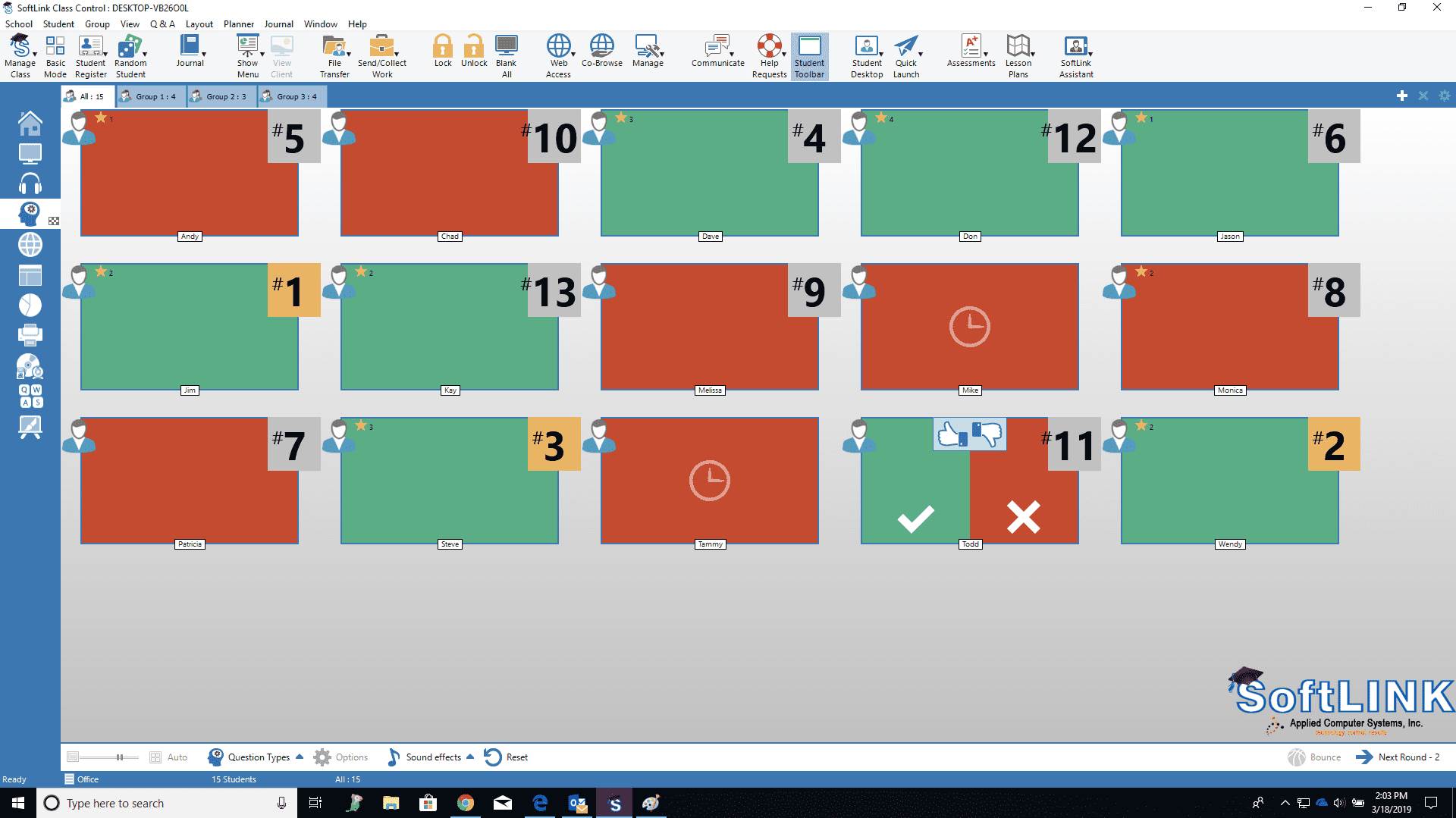1456x818 pixels.
Task: Open the School menu
Action: click(x=19, y=24)
